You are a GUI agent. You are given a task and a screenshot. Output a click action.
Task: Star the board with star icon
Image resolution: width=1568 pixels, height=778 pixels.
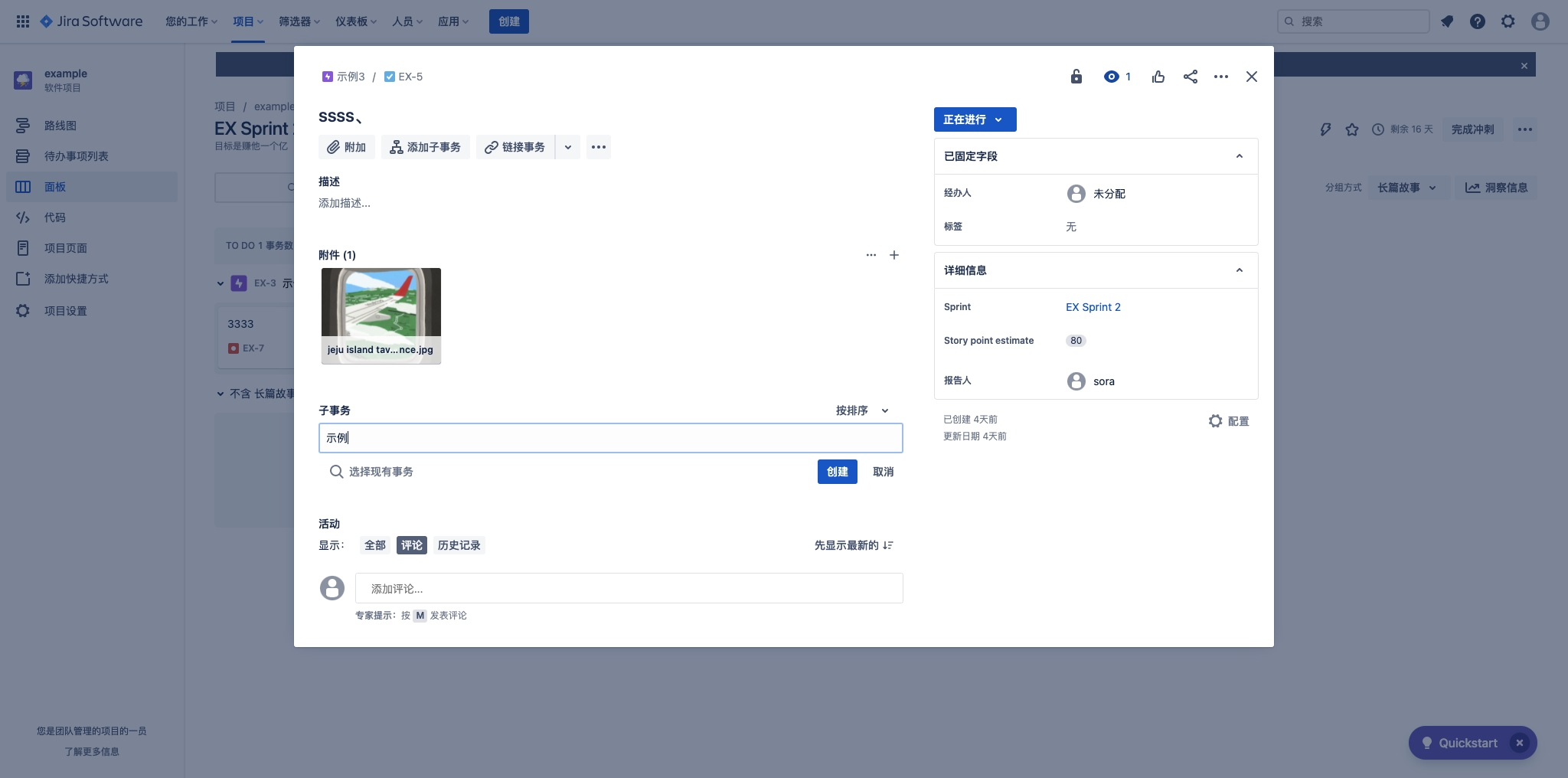point(1352,129)
